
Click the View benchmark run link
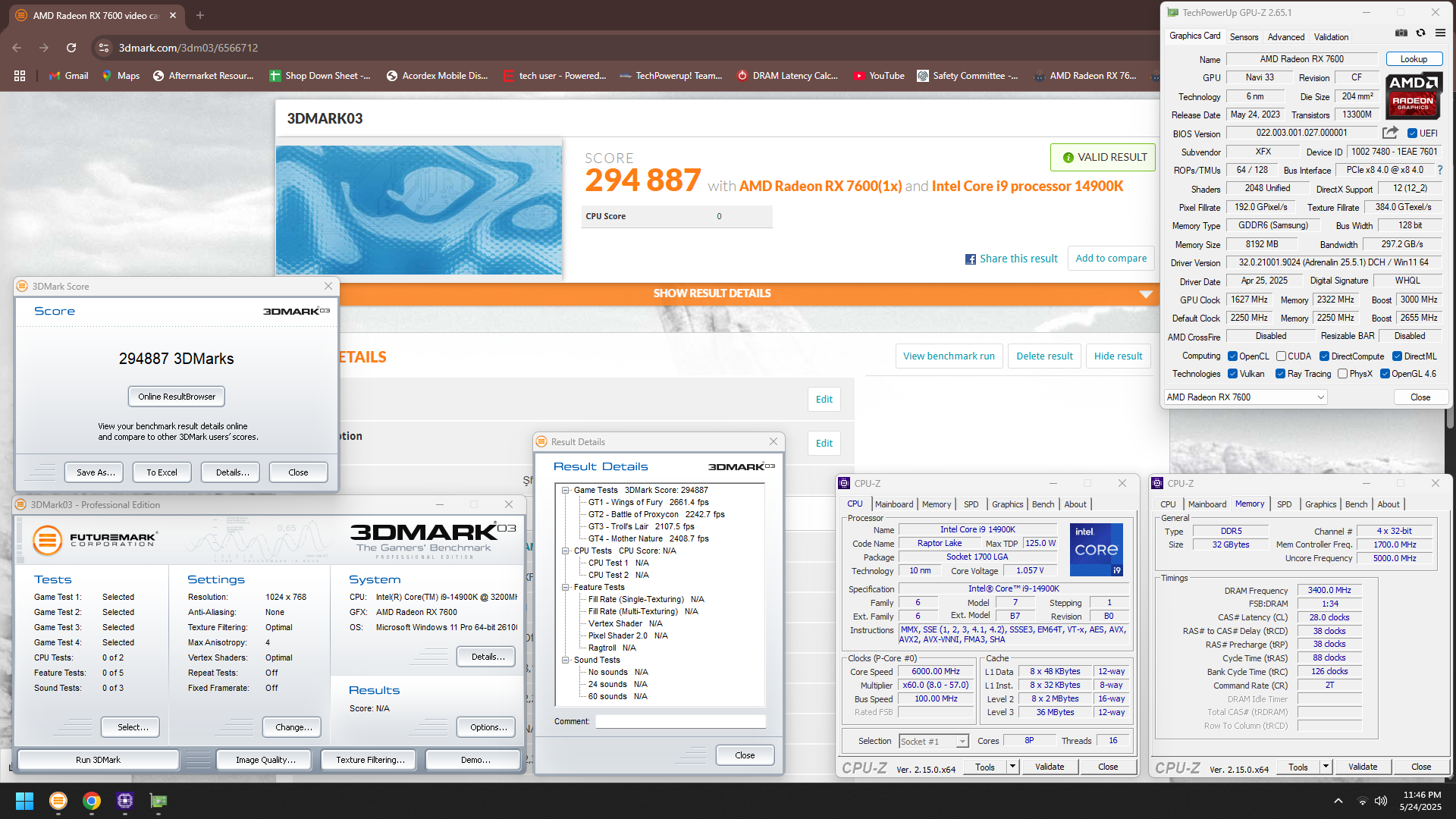949,356
